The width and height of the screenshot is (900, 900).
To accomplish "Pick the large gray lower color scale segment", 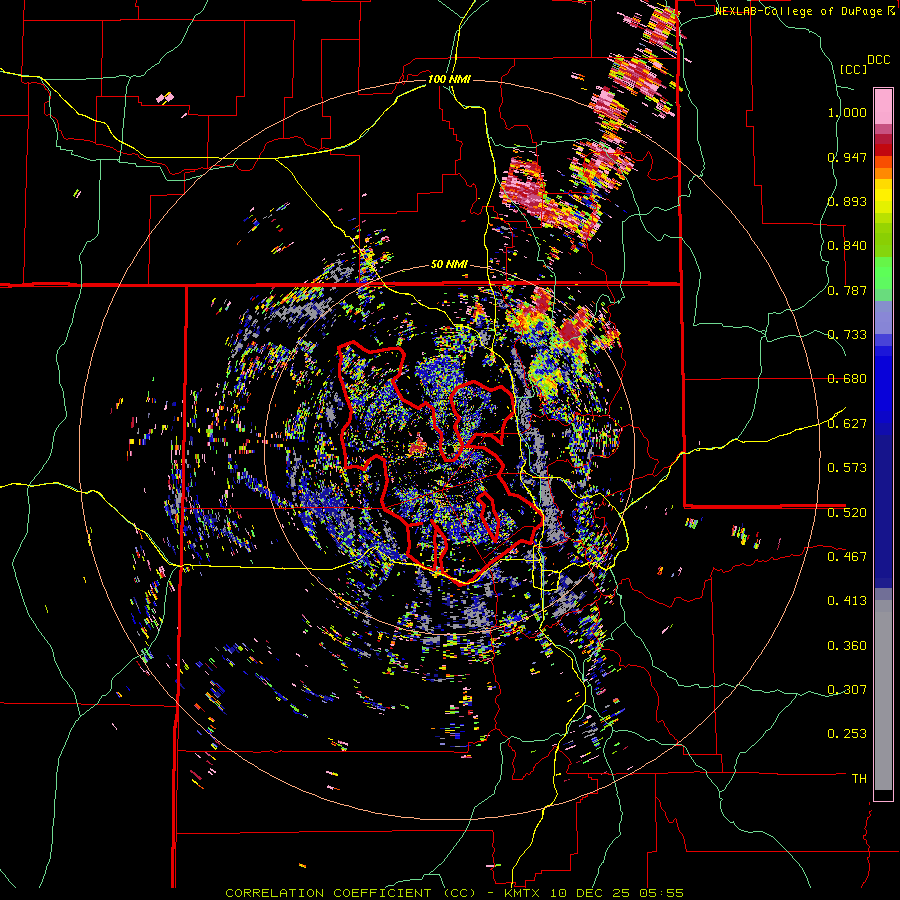I will 883,695.
